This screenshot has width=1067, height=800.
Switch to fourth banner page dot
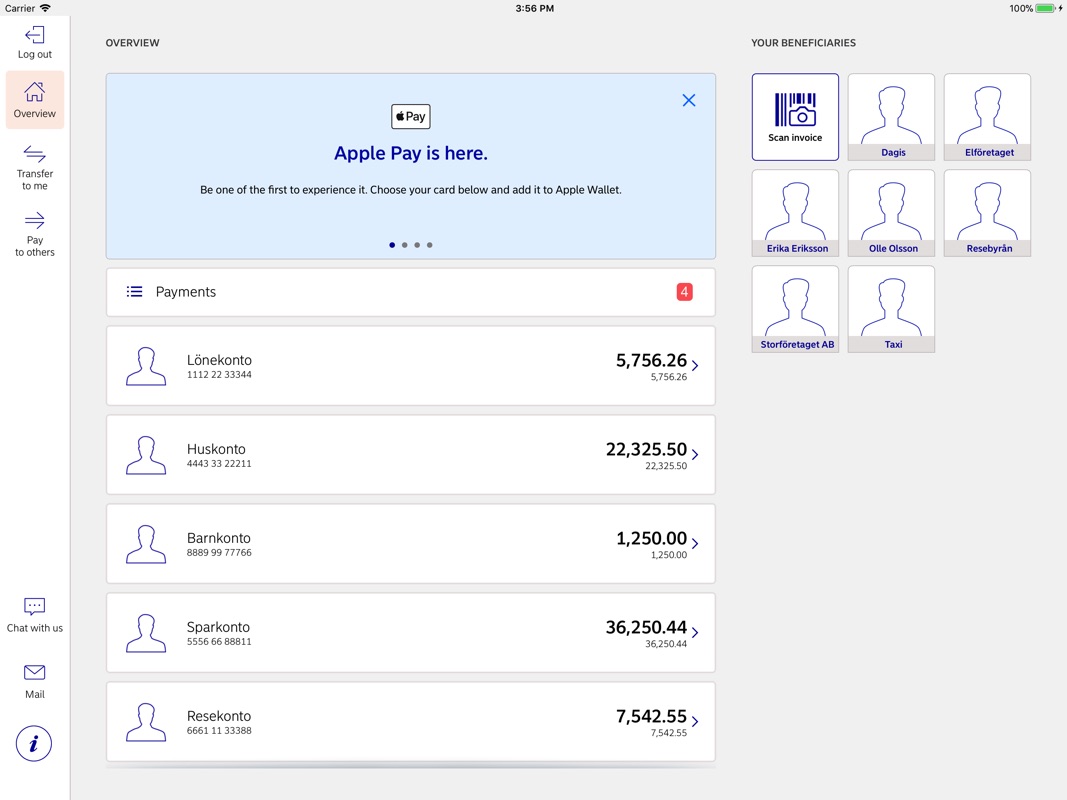(x=430, y=245)
